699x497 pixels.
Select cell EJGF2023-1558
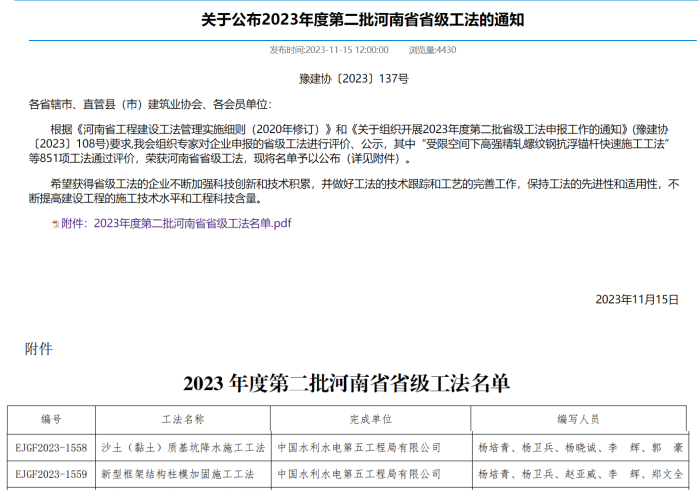tap(51, 448)
